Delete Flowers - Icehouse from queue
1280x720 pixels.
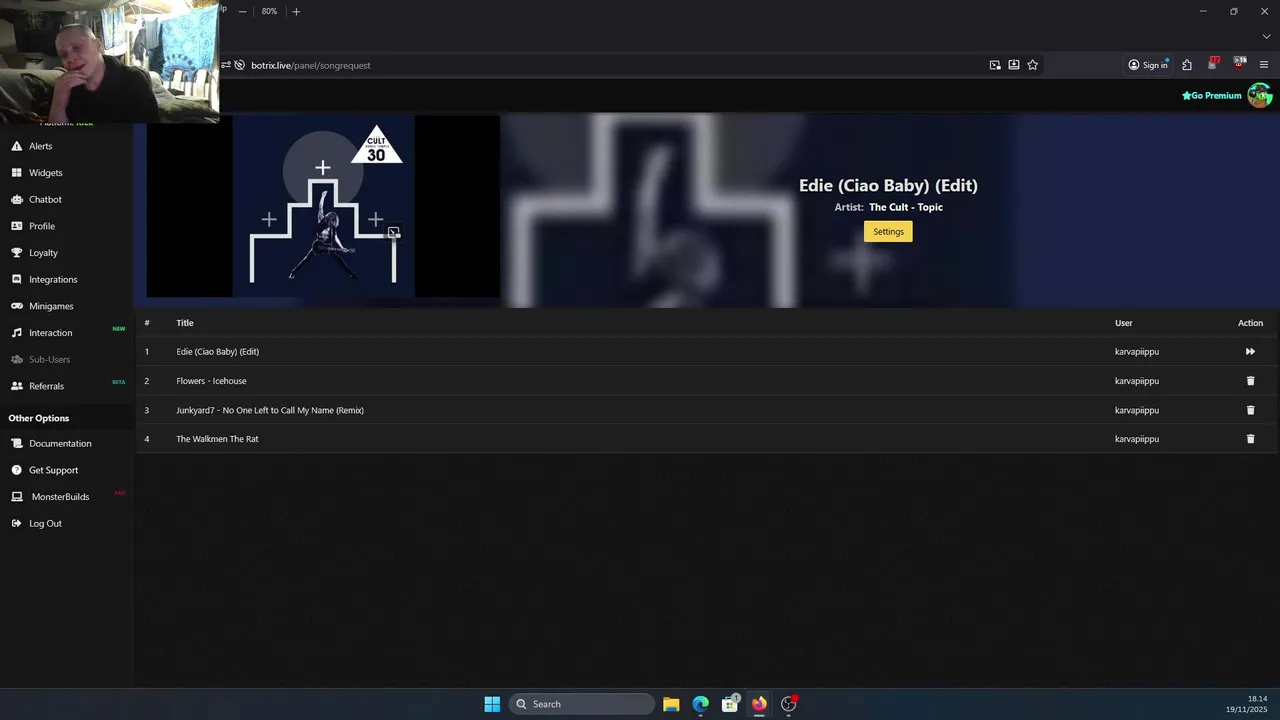pos(1250,381)
